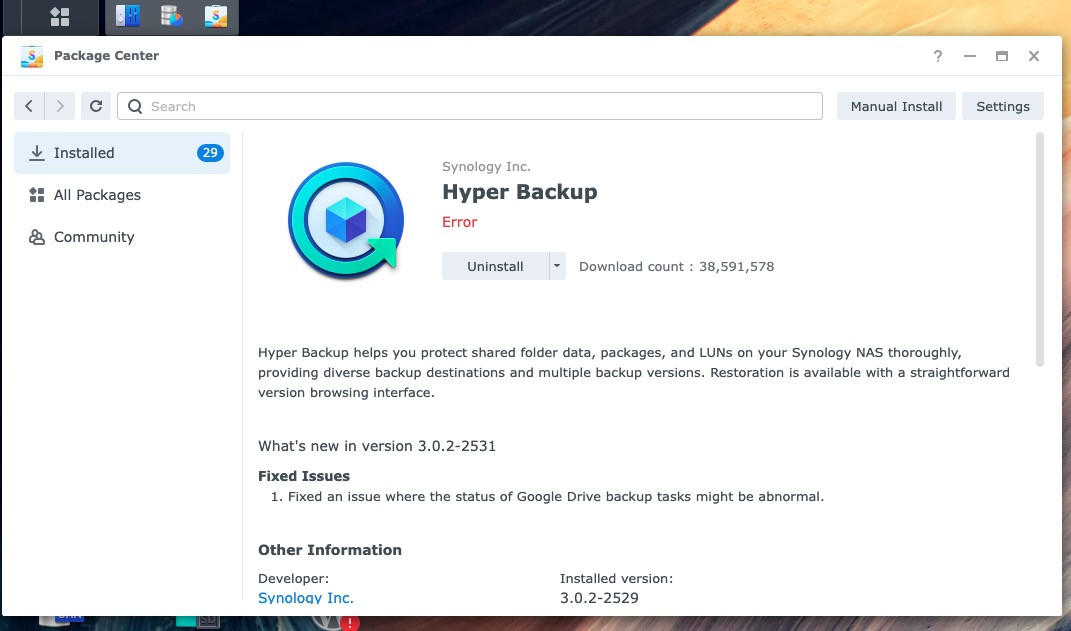Open Package Center Settings
The width and height of the screenshot is (1071, 631).
pyautogui.click(x=1002, y=106)
